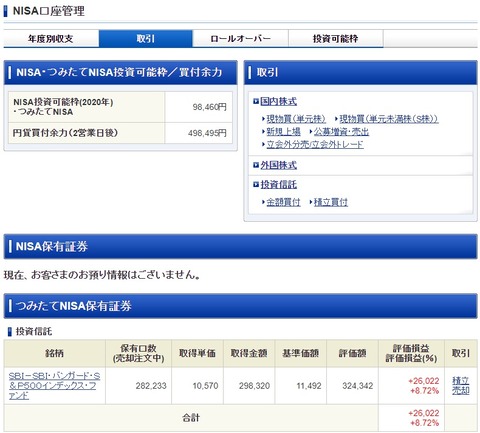Open the 外国株式 link

(x=278, y=165)
